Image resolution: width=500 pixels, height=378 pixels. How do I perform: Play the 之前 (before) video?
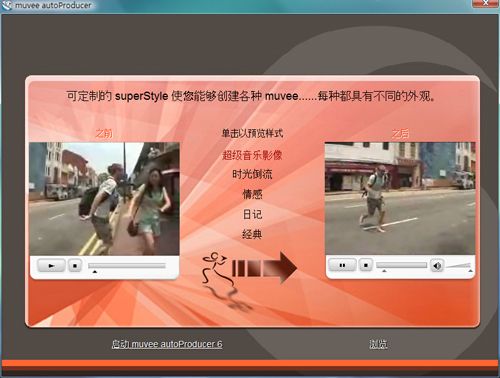pyautogui.click(x=51, y=266)
